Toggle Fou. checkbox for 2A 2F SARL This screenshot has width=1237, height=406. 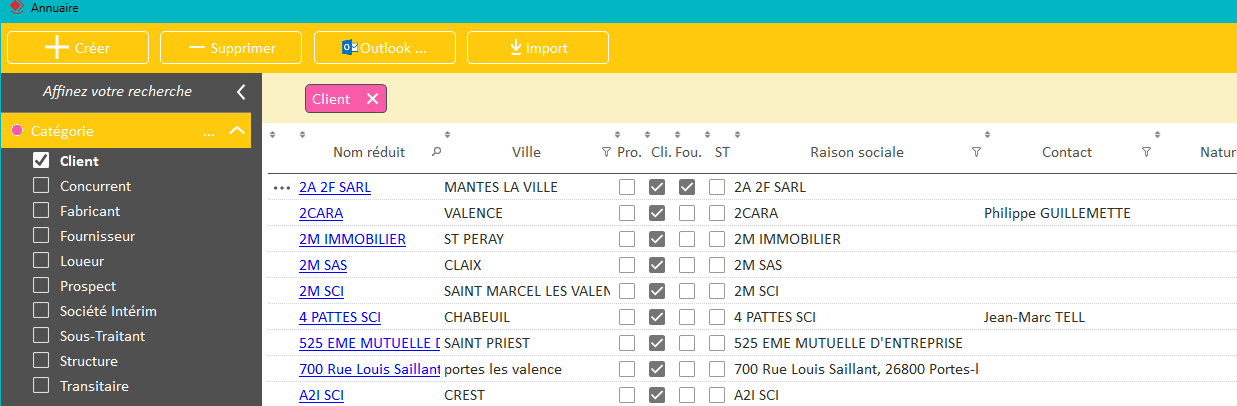tap(687, 187)
